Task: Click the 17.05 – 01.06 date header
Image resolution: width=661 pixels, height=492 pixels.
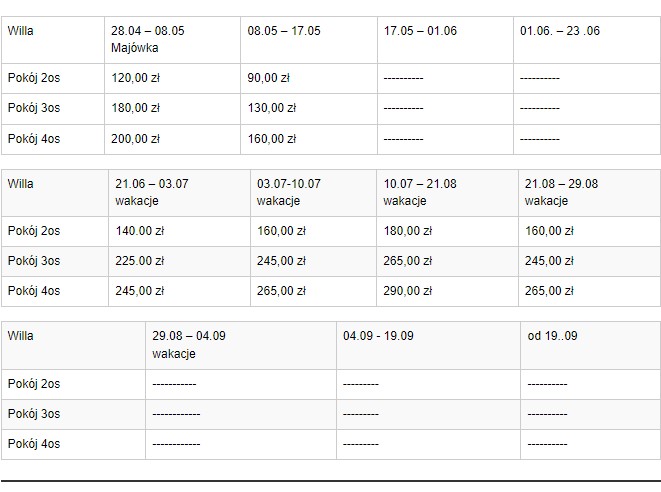Action: pos(420,31)
